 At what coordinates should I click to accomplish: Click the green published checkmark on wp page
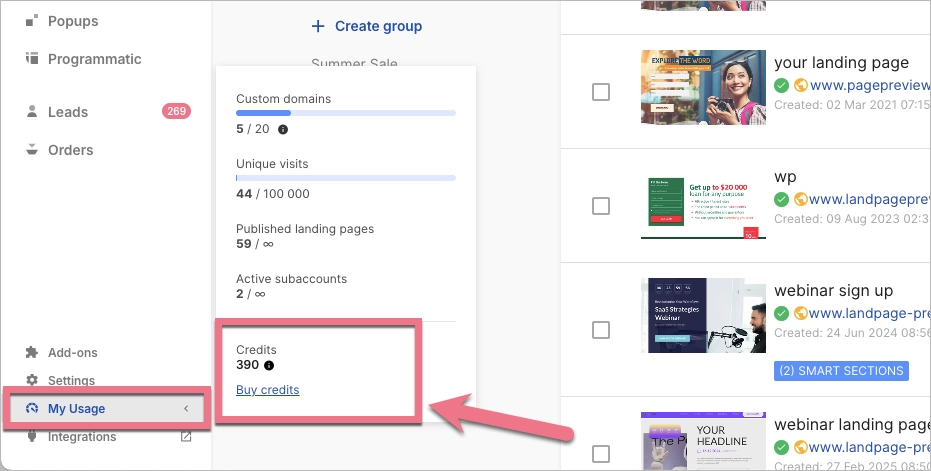[x=782, y=200]
